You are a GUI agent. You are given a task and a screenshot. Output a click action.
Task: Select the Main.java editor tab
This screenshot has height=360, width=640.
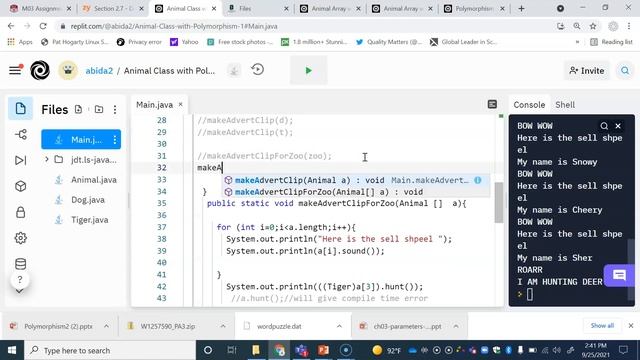tap(154, 104)
